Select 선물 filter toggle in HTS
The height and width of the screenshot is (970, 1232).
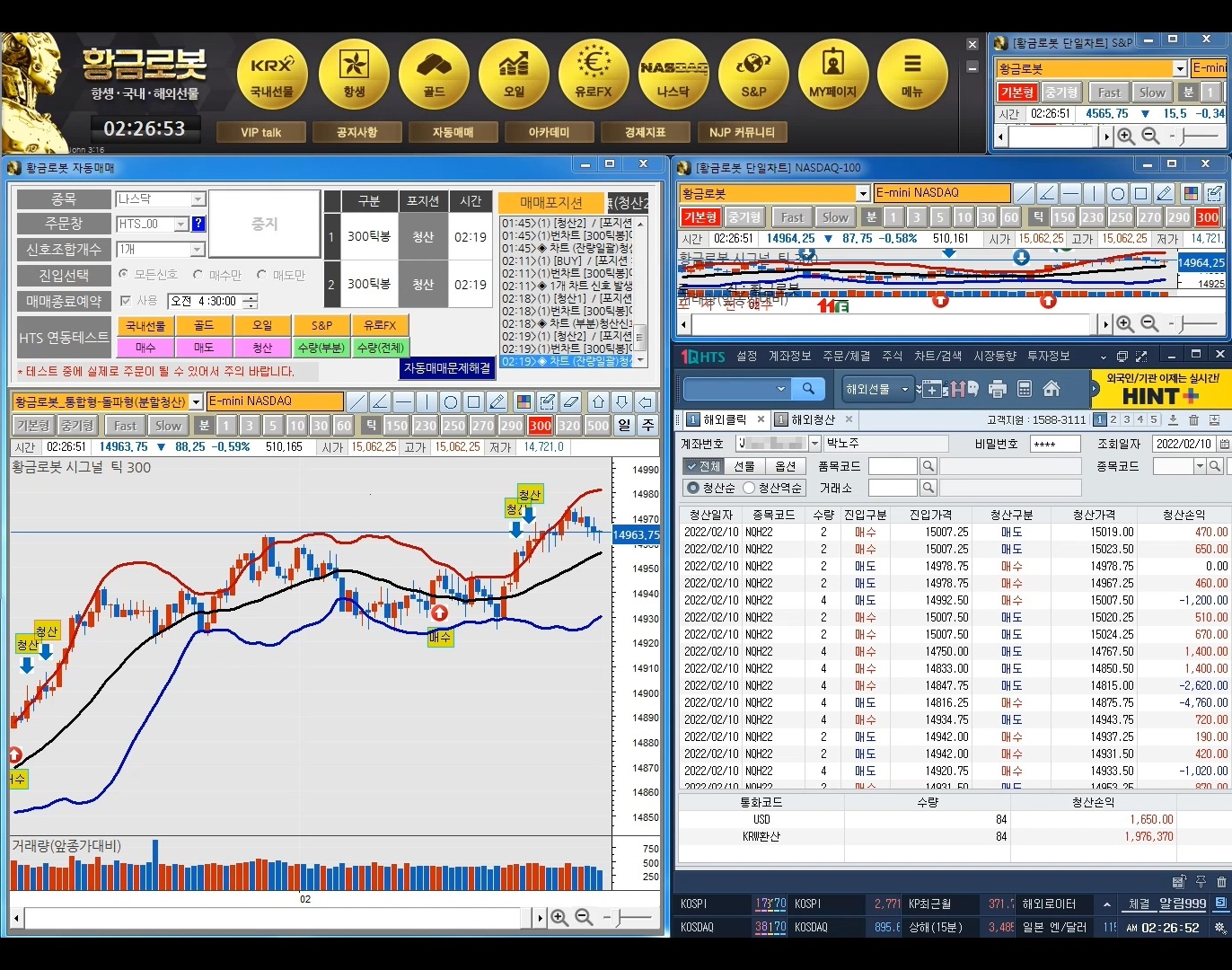click(x=744, y=466)
